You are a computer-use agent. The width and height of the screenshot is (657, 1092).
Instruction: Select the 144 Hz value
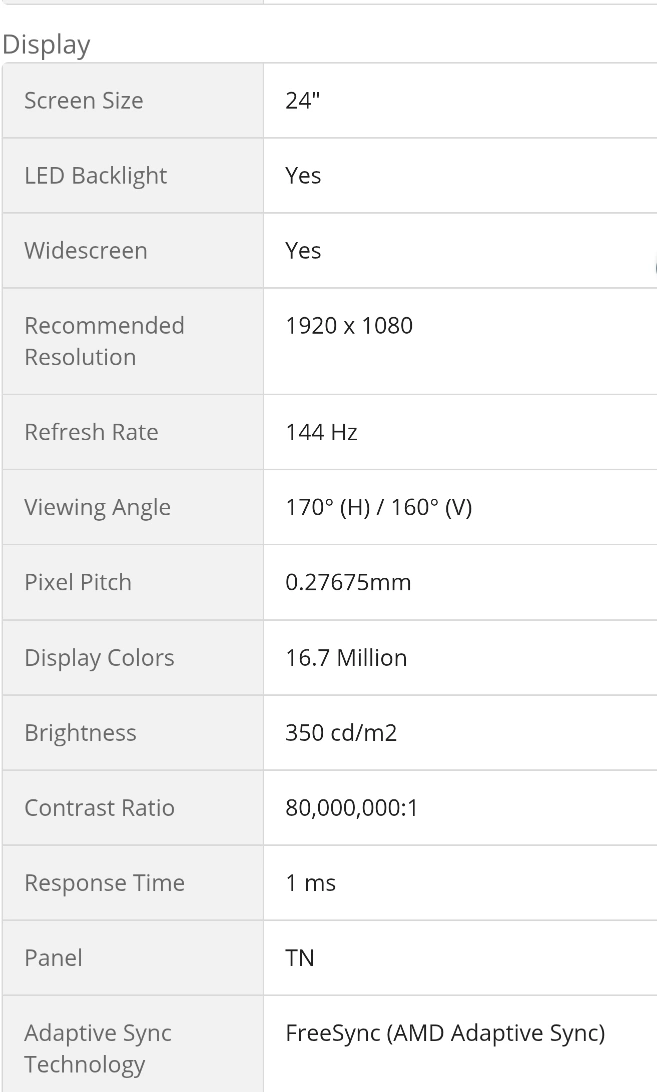click(x=321, y=432)
